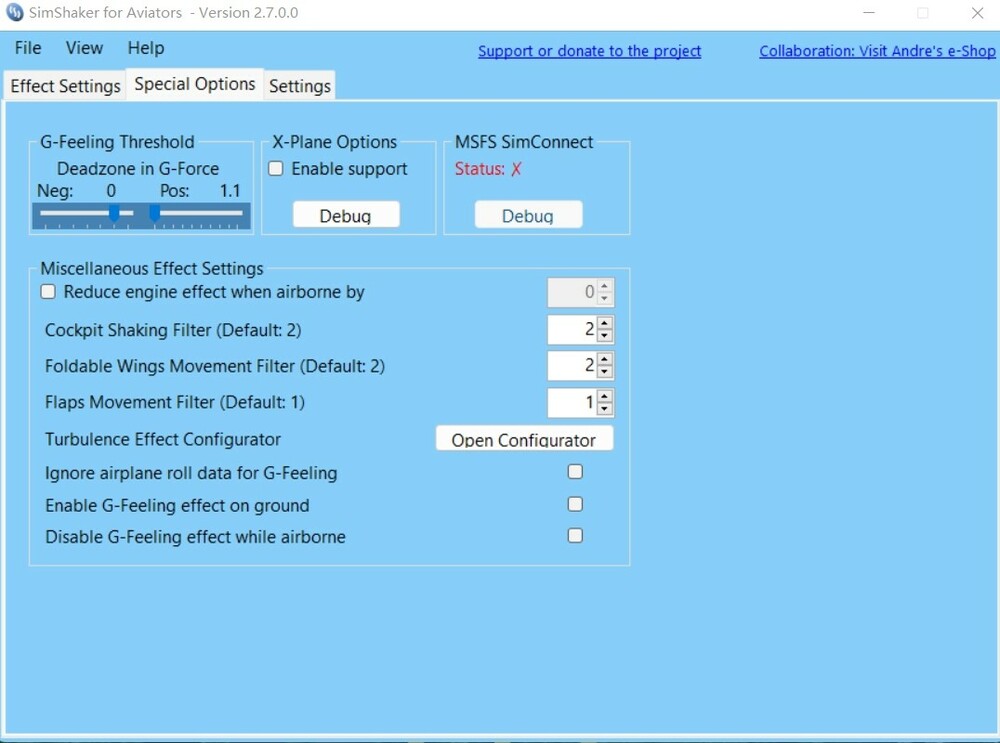Increase Foldable Wings Movement Filter value
Viewport: 1000px width, 743px height.
(x=605, y=359)
